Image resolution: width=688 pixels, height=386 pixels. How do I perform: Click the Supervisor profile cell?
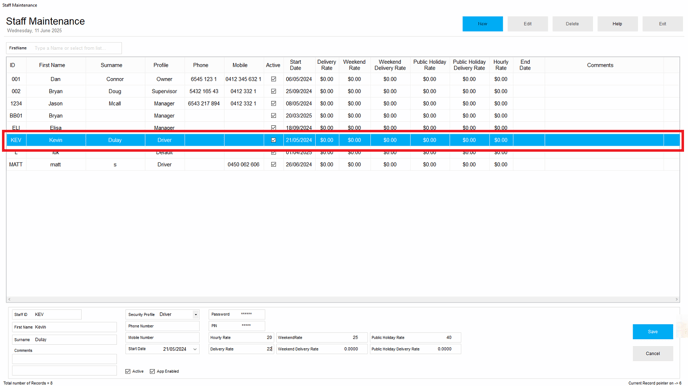[x=165, y=92]
